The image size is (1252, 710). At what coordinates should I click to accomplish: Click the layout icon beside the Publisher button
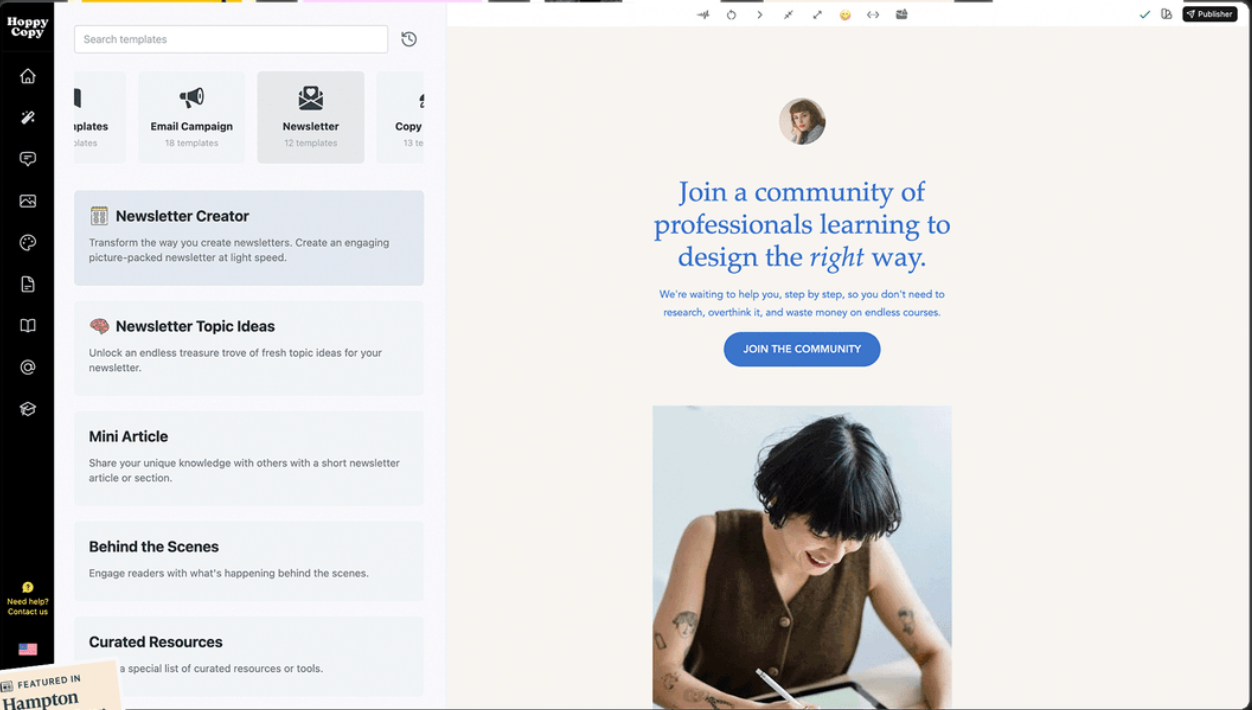coord(1166,15)
